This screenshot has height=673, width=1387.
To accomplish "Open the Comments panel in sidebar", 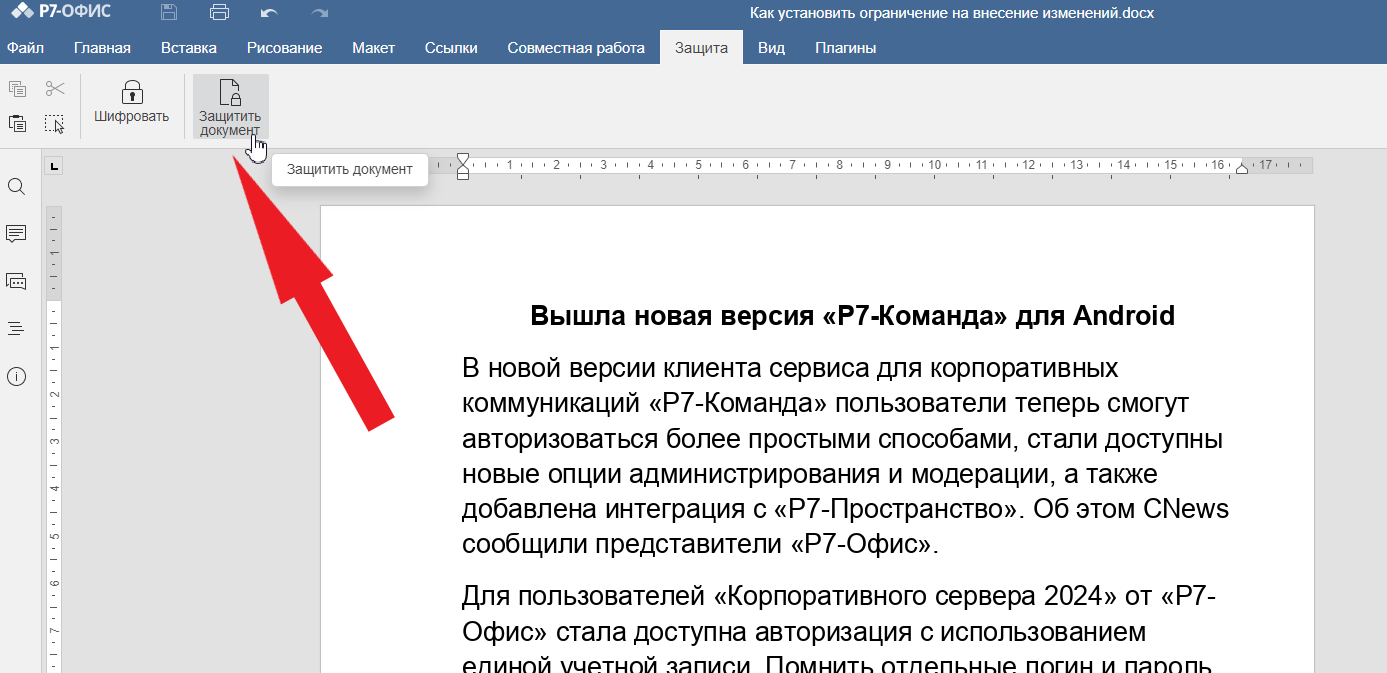I will [17, 234].
